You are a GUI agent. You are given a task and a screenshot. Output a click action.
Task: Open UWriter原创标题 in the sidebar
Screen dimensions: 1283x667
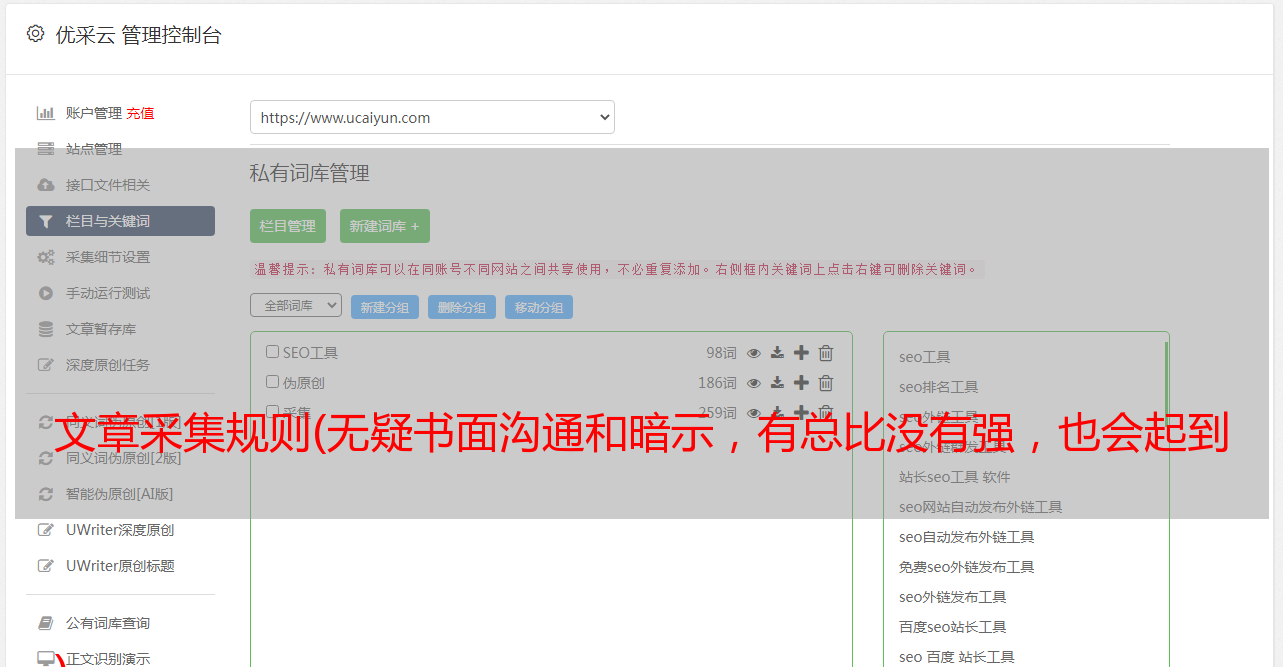pos(120,566)
